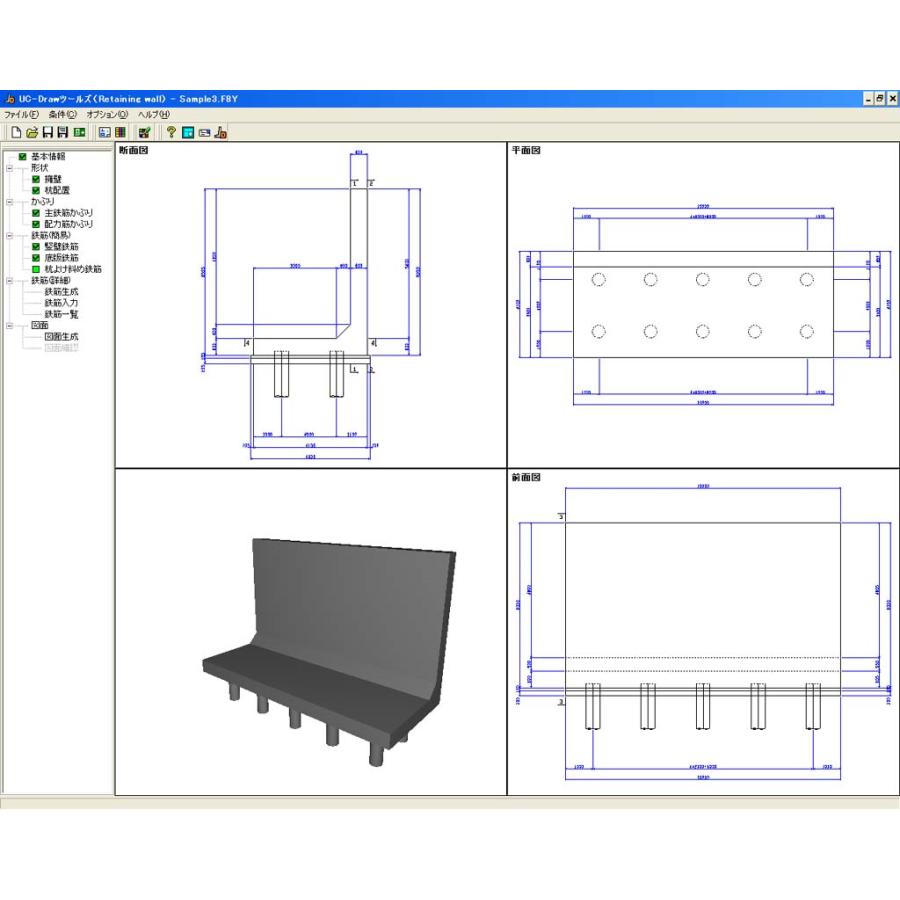Screen dimensions: 900x900
Task: Toggle the 杭配置 checkbox in tree
Action: 36,190
